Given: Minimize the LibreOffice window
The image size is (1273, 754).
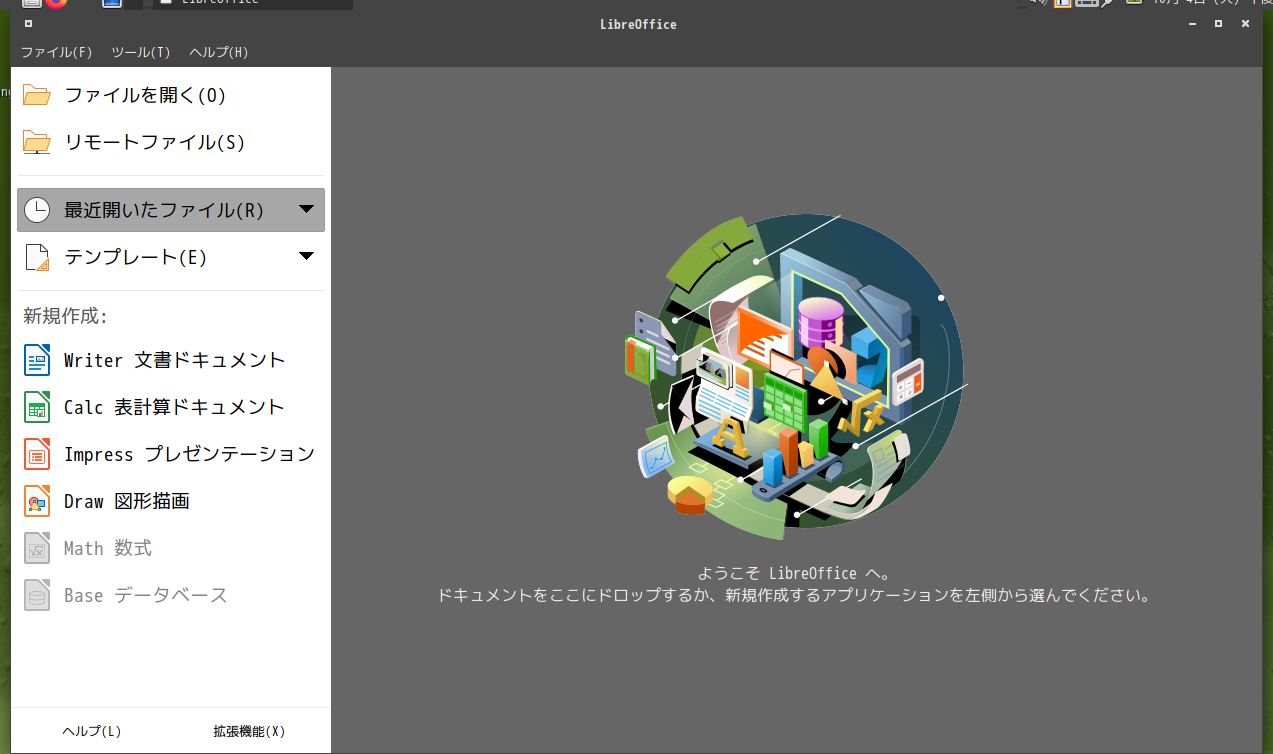Looking at the screenshot, I should pyautogui.click(x=1191, y=24).
